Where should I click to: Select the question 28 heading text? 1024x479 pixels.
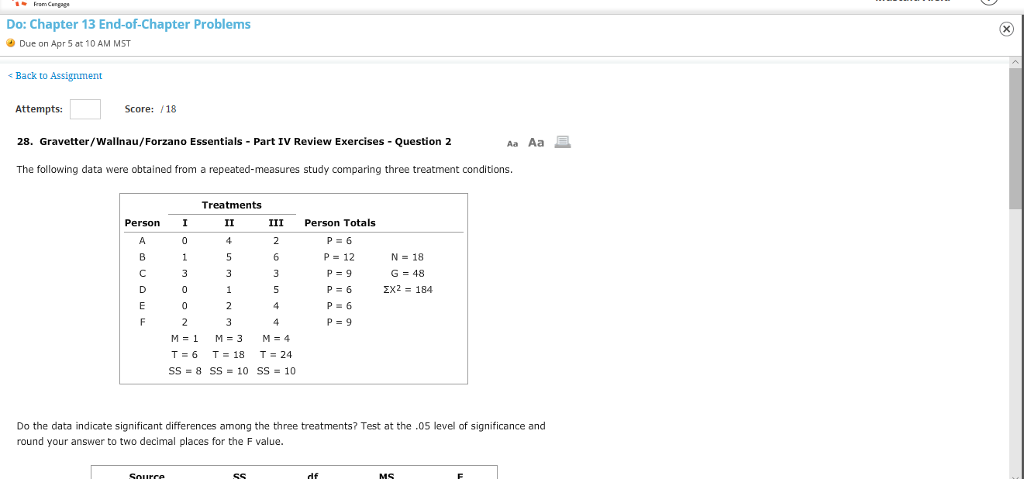coord(234,142)
